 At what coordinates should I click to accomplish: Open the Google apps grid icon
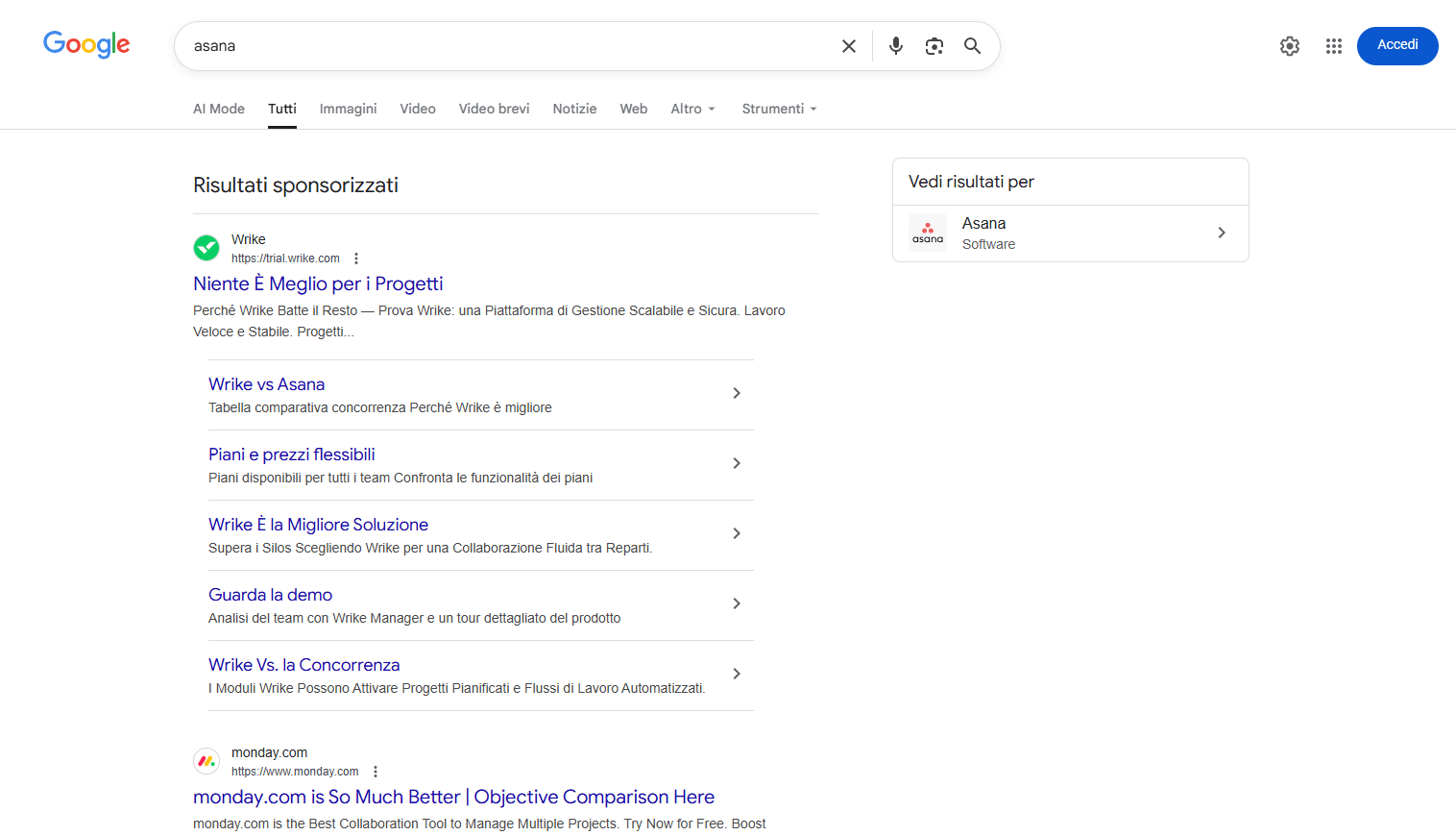(x=1334, y=46)
